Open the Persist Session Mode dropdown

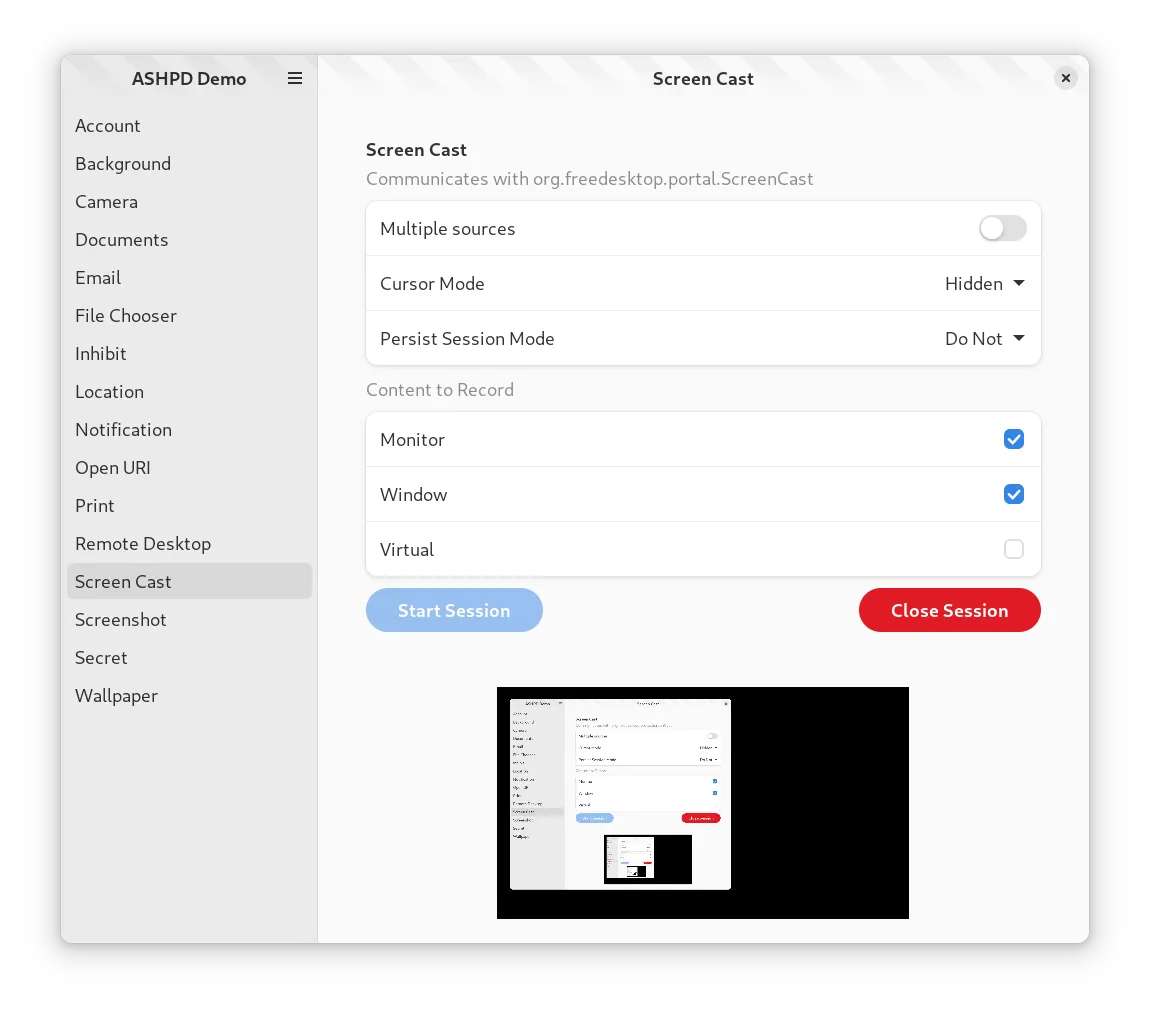(984, 338)
